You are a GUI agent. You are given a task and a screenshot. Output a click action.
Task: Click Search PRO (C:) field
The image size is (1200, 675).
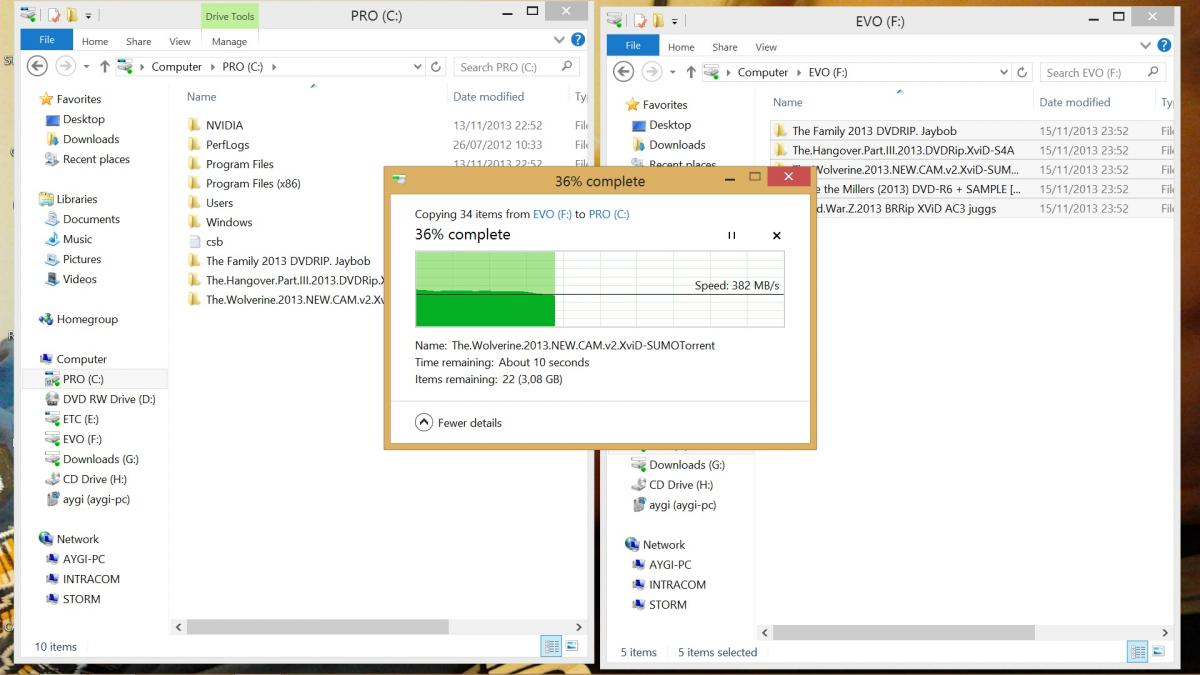pos(516,67)
